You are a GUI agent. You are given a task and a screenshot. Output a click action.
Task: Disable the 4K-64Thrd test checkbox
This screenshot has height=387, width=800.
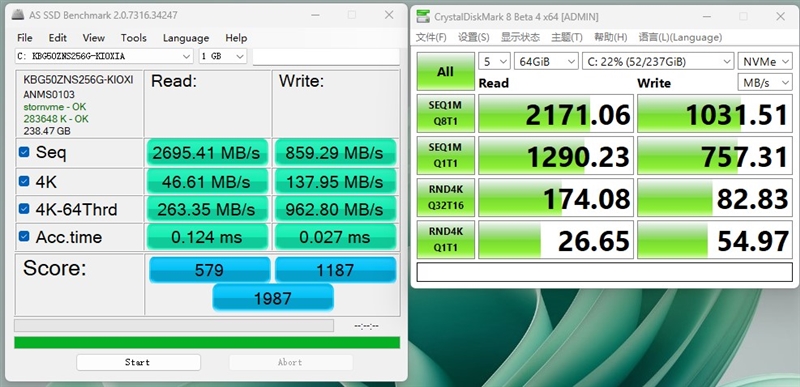24,209
